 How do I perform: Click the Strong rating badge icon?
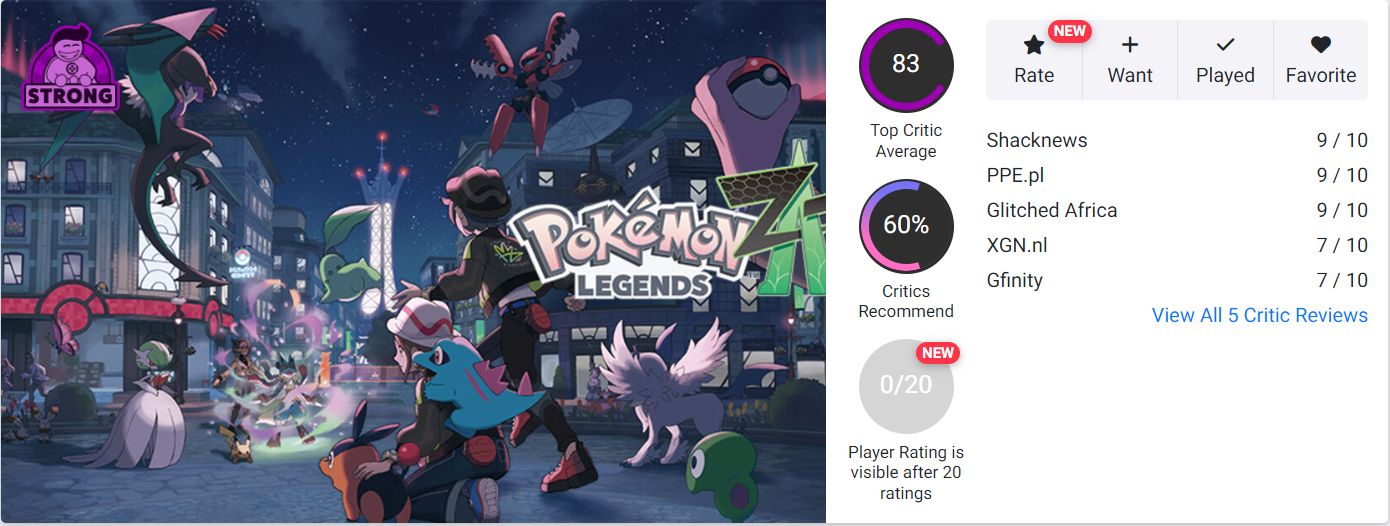pyautogui.click(x=71, y=69)
